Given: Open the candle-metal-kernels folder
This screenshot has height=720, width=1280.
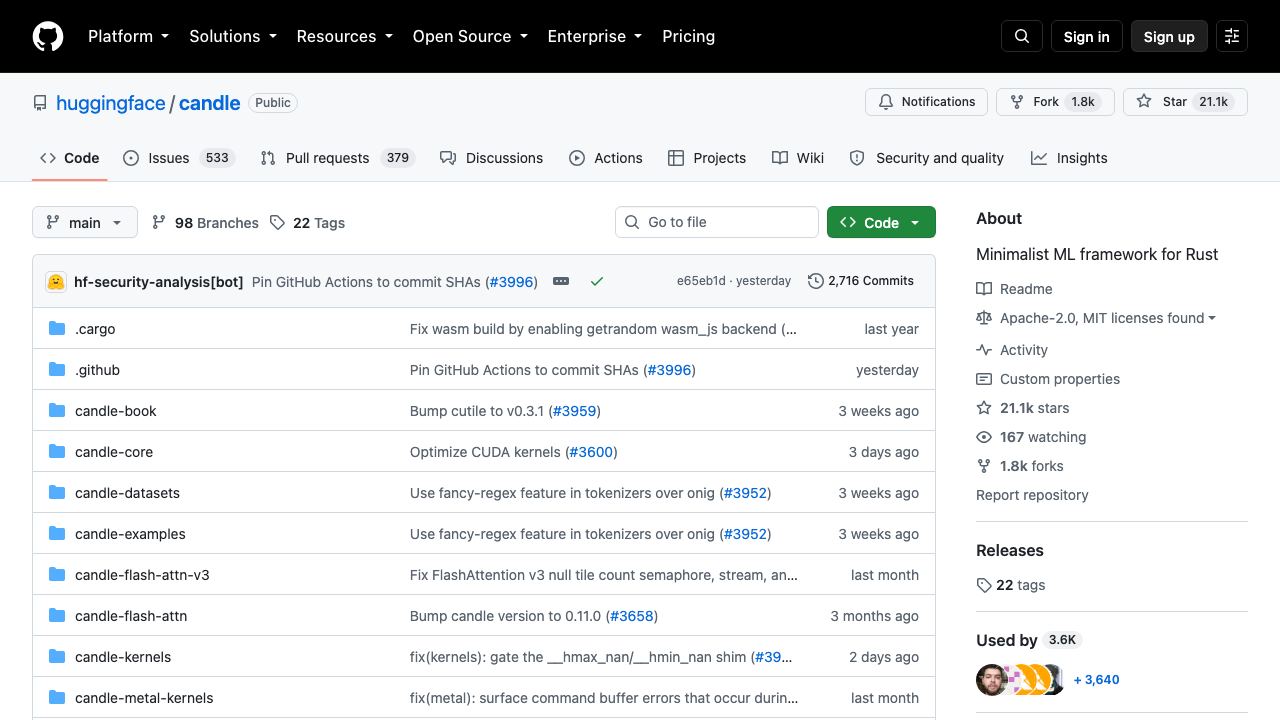Looking at the screenshot, I should coord(144,698).
